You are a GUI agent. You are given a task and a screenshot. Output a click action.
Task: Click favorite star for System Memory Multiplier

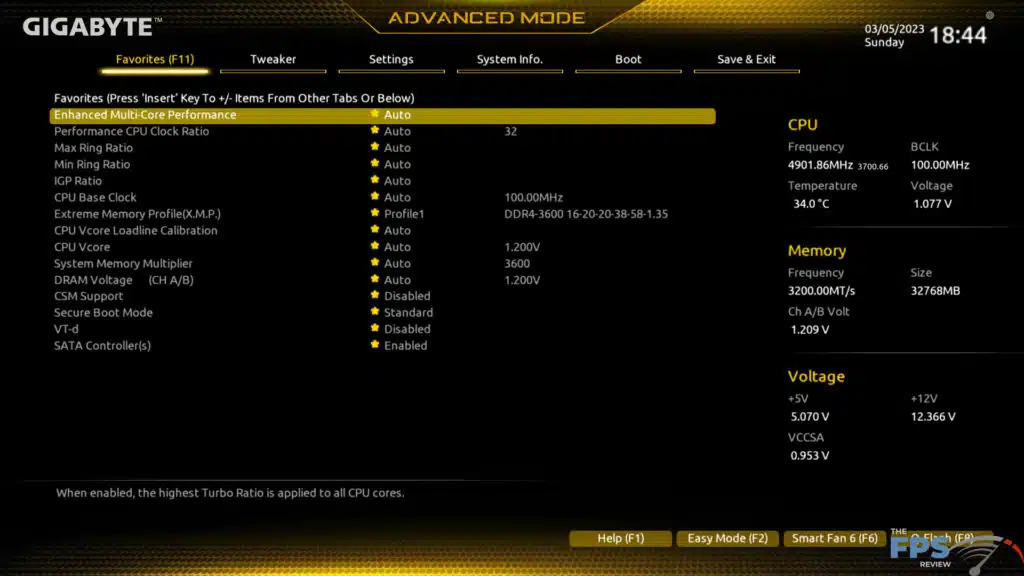point(375,263)
